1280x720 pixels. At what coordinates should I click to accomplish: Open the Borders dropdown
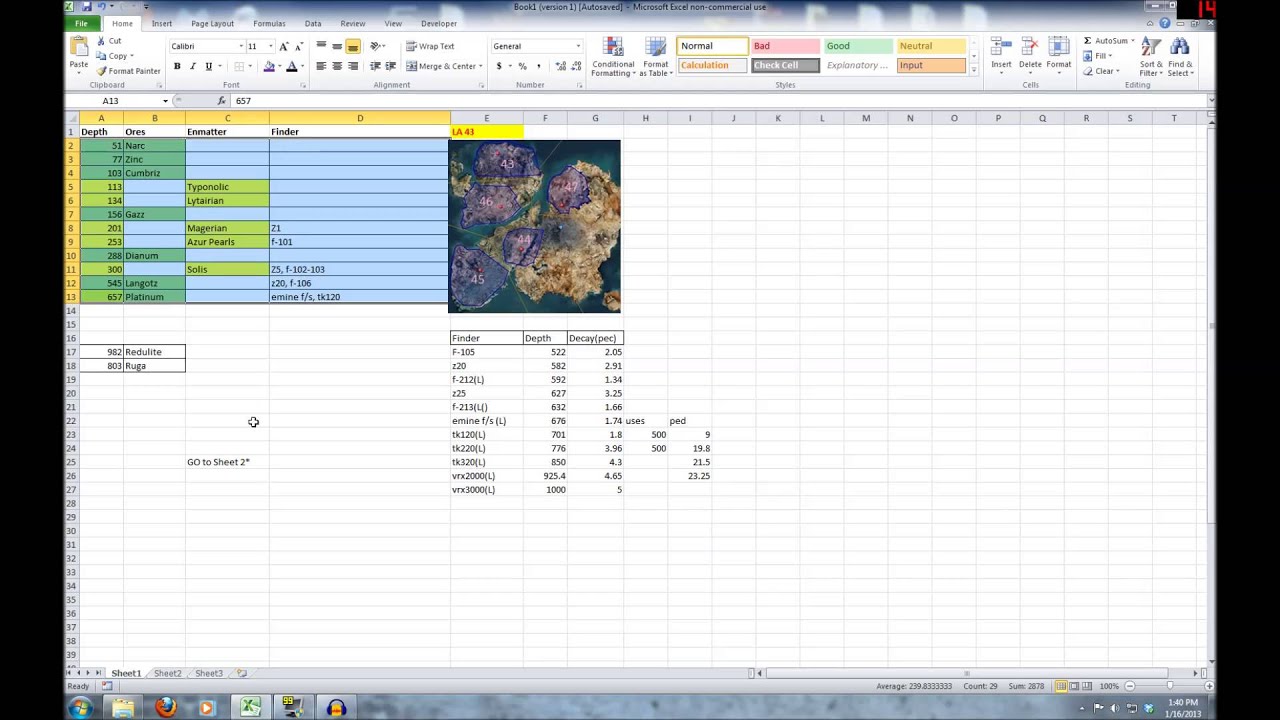250,67
